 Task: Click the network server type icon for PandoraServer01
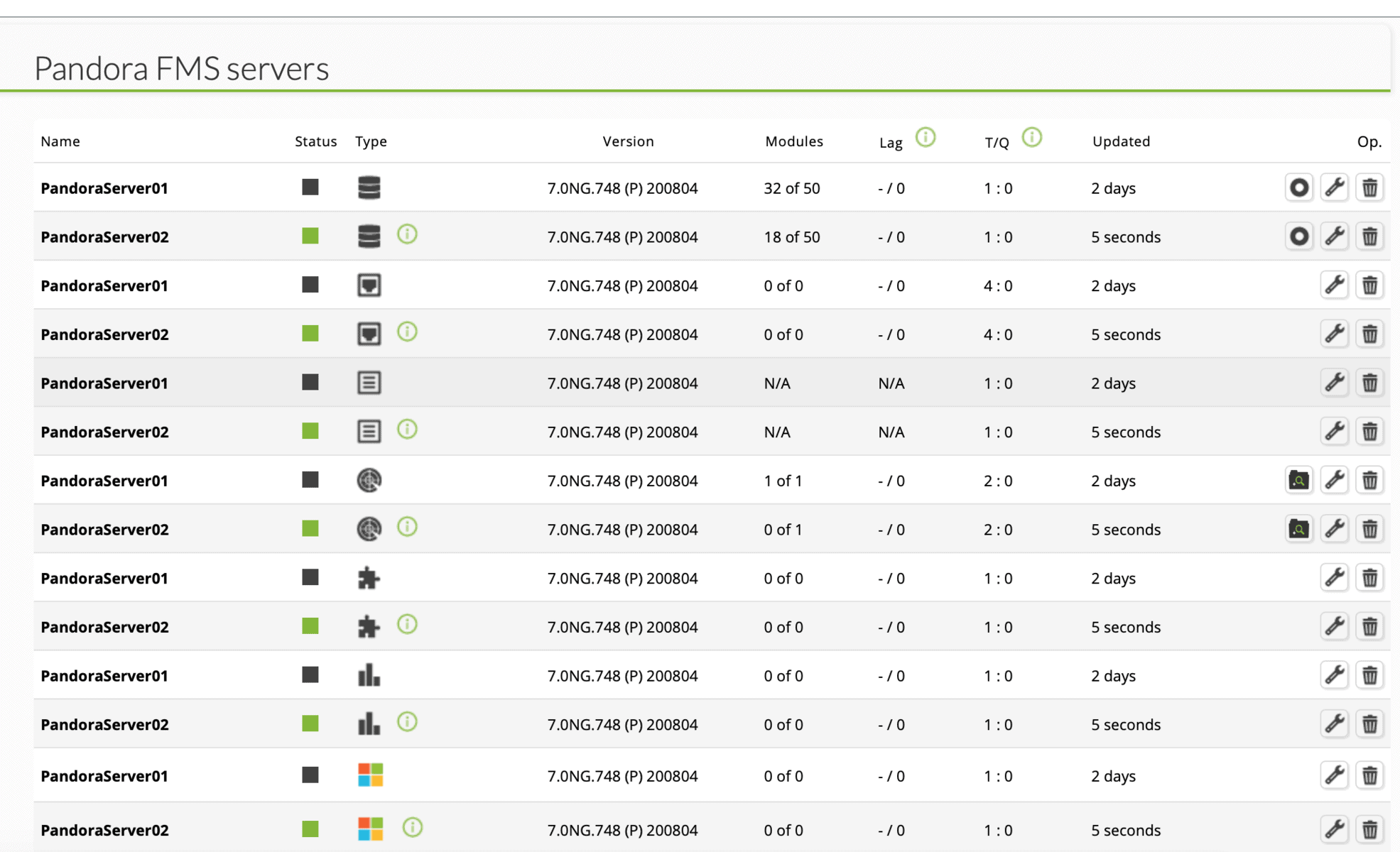click(x=369, y=285)
